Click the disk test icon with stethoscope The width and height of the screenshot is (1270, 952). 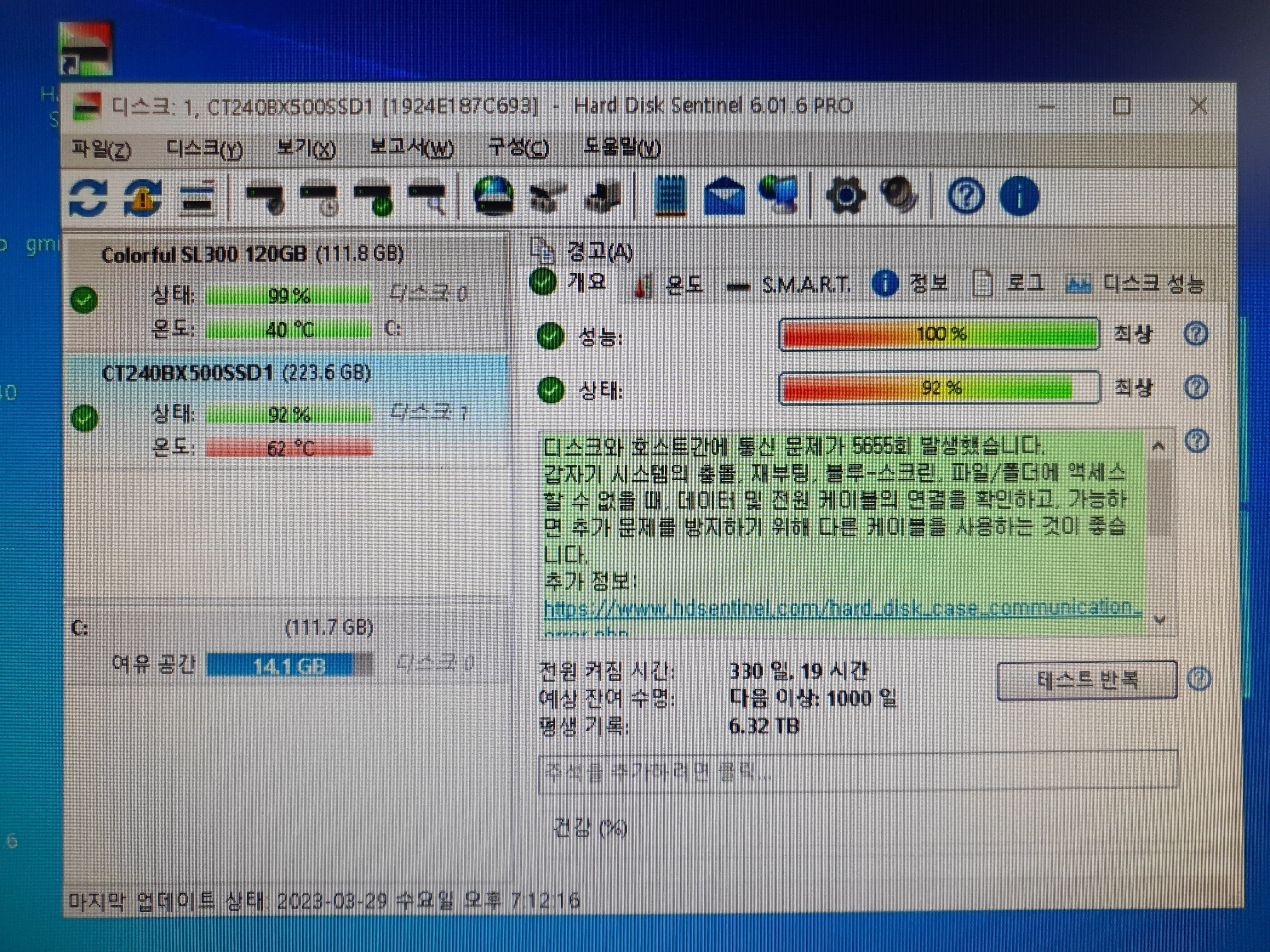[x=265, y=199]
